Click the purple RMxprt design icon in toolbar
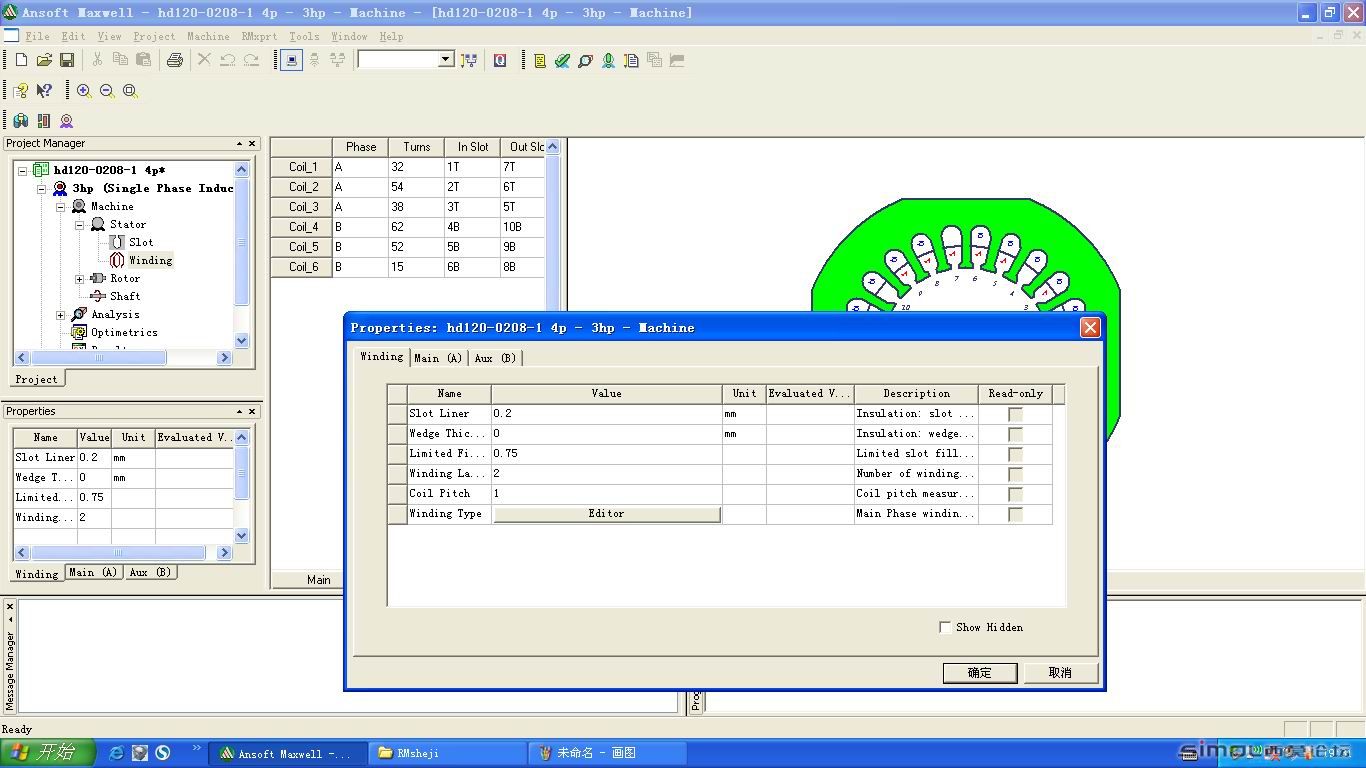 tap(66, 120)
